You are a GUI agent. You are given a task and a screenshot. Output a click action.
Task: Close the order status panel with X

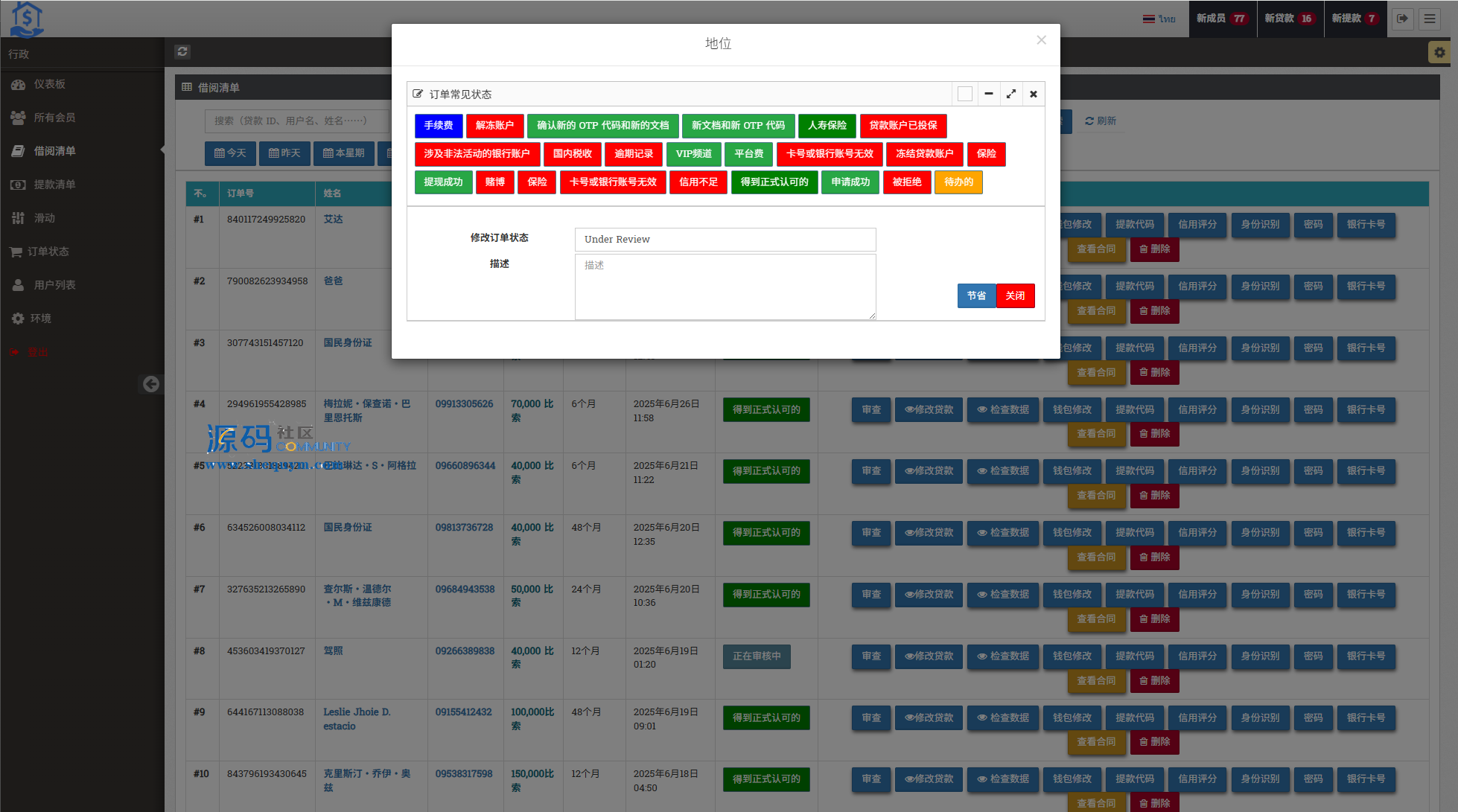(x=1033, y=94)
